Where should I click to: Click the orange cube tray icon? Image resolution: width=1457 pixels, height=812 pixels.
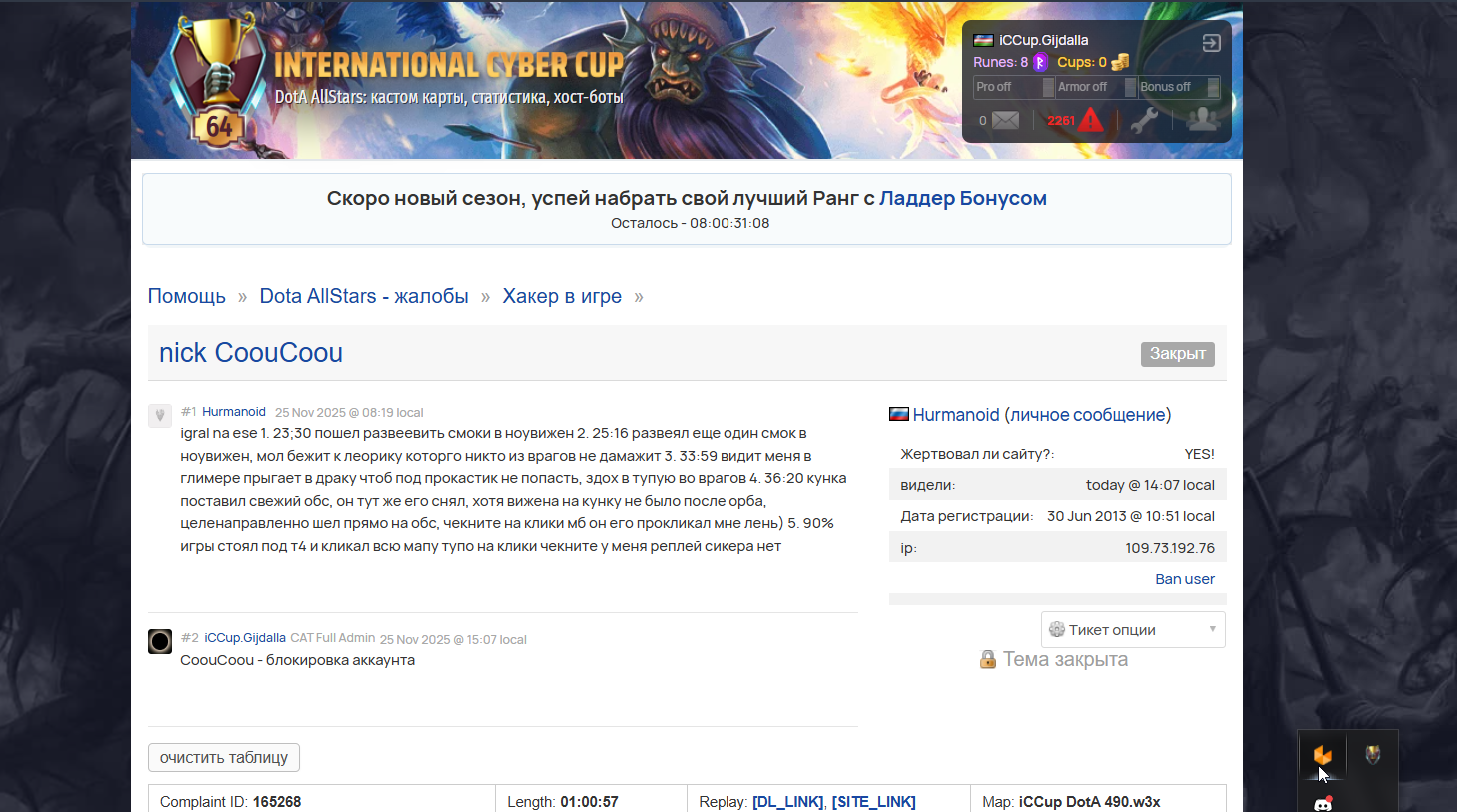click(1323, 755)
